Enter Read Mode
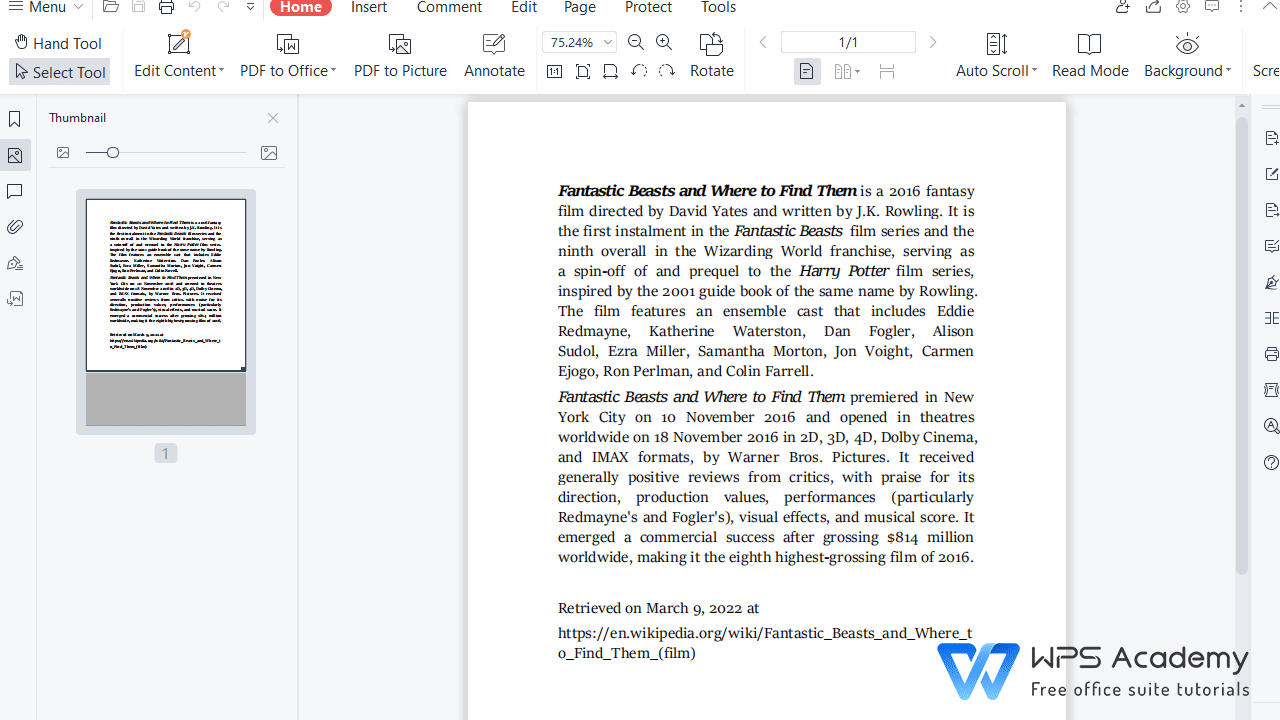The image size is (1280, 720). pyautogui.click(x=1090, y=56)
